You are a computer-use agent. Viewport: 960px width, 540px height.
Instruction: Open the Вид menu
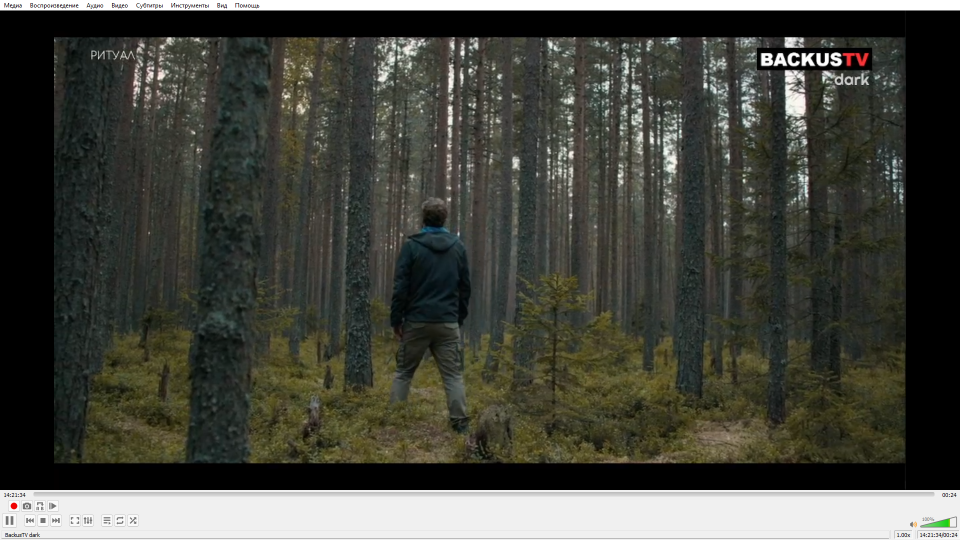[x=222, y=6]
